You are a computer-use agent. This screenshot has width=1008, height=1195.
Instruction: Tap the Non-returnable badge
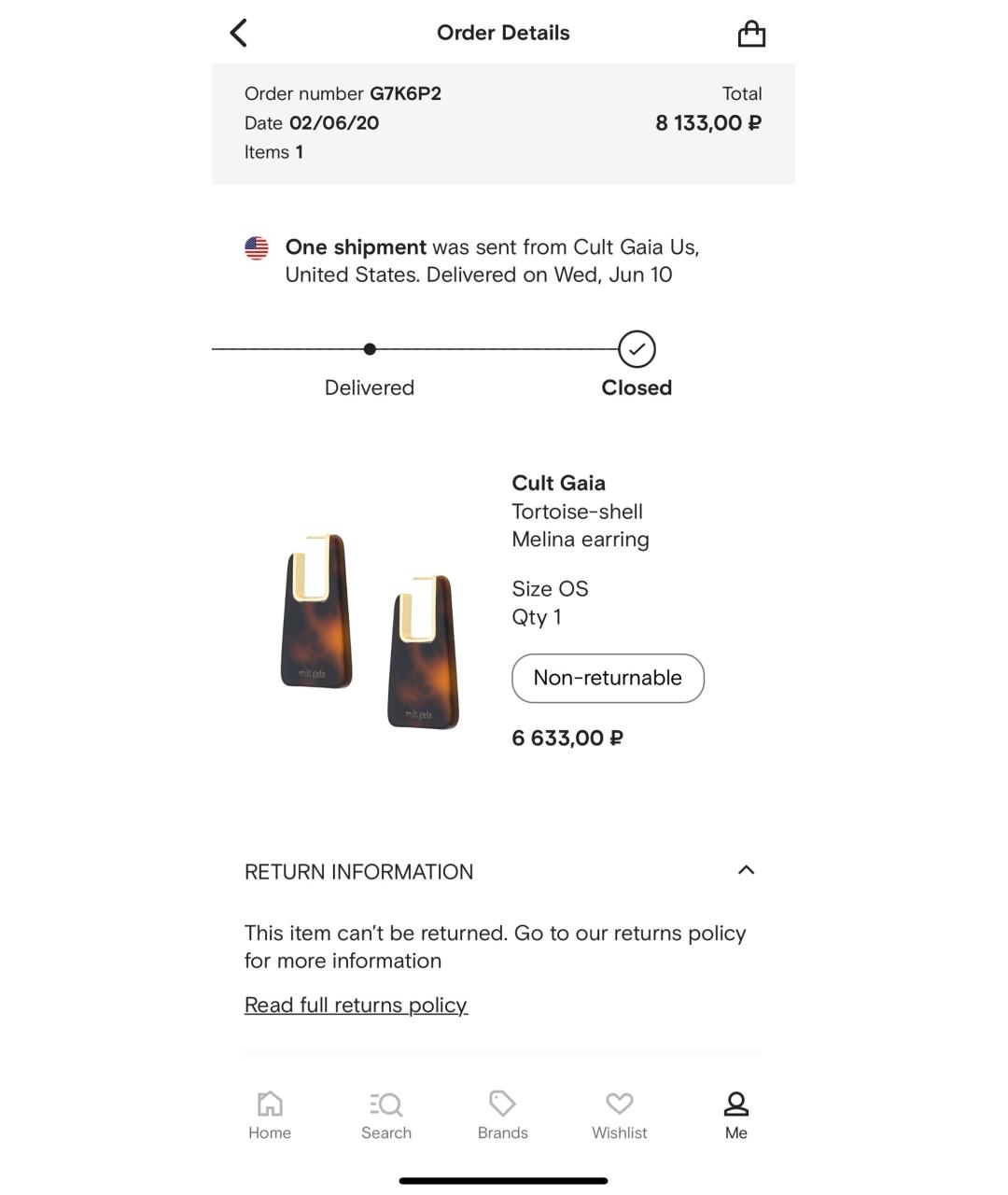pos(608,678)
